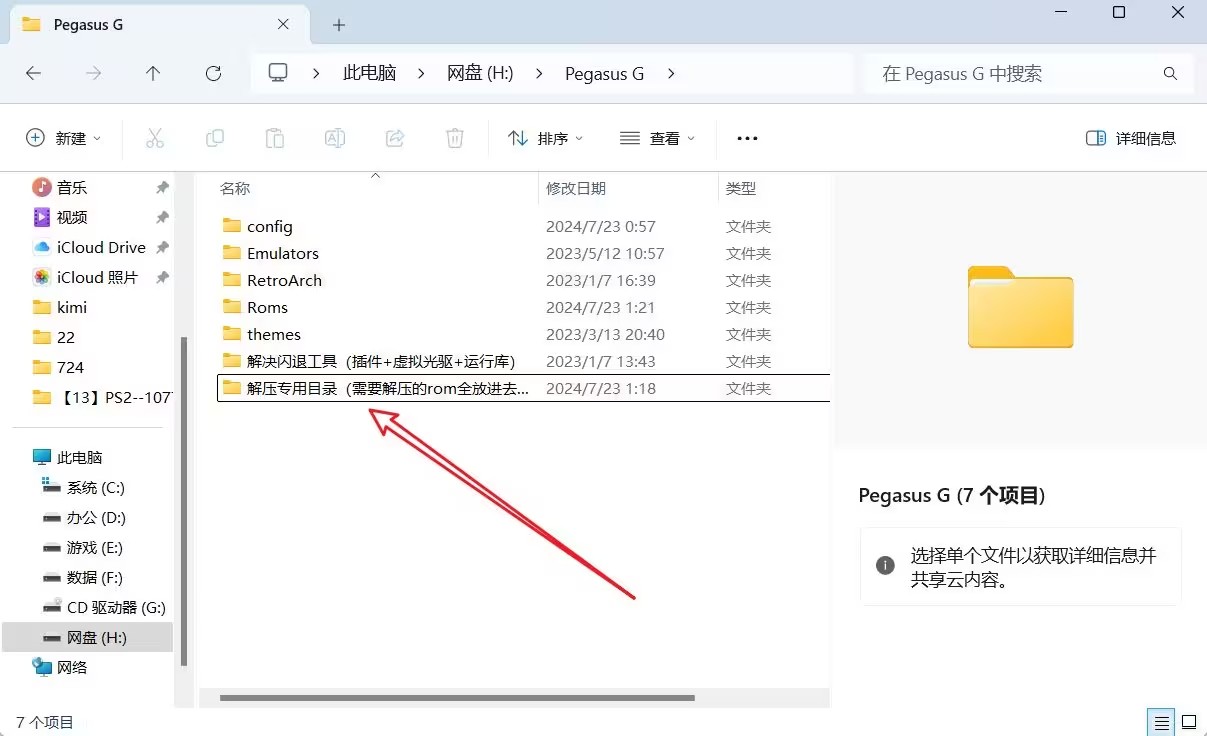Click the Paste icon
The width and height of the screenshot is (1207, 736).
pyautogui.click(x=274, y=138)
